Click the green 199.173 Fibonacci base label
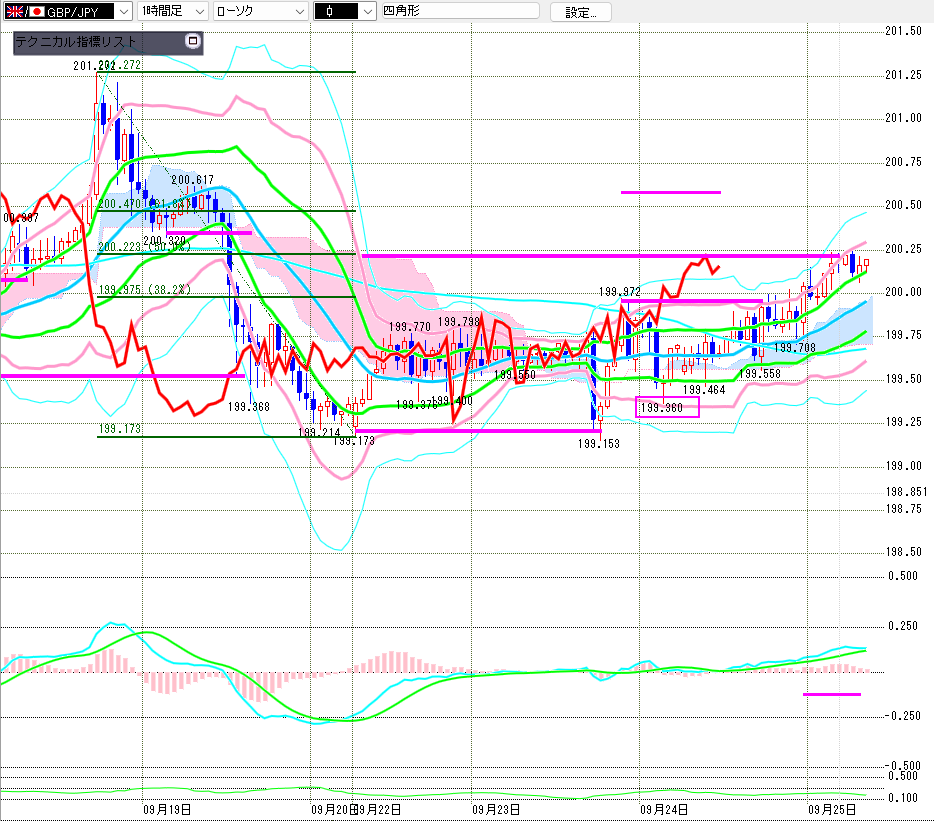This screenshot has width=934, height=821. [x=119, y=430]
